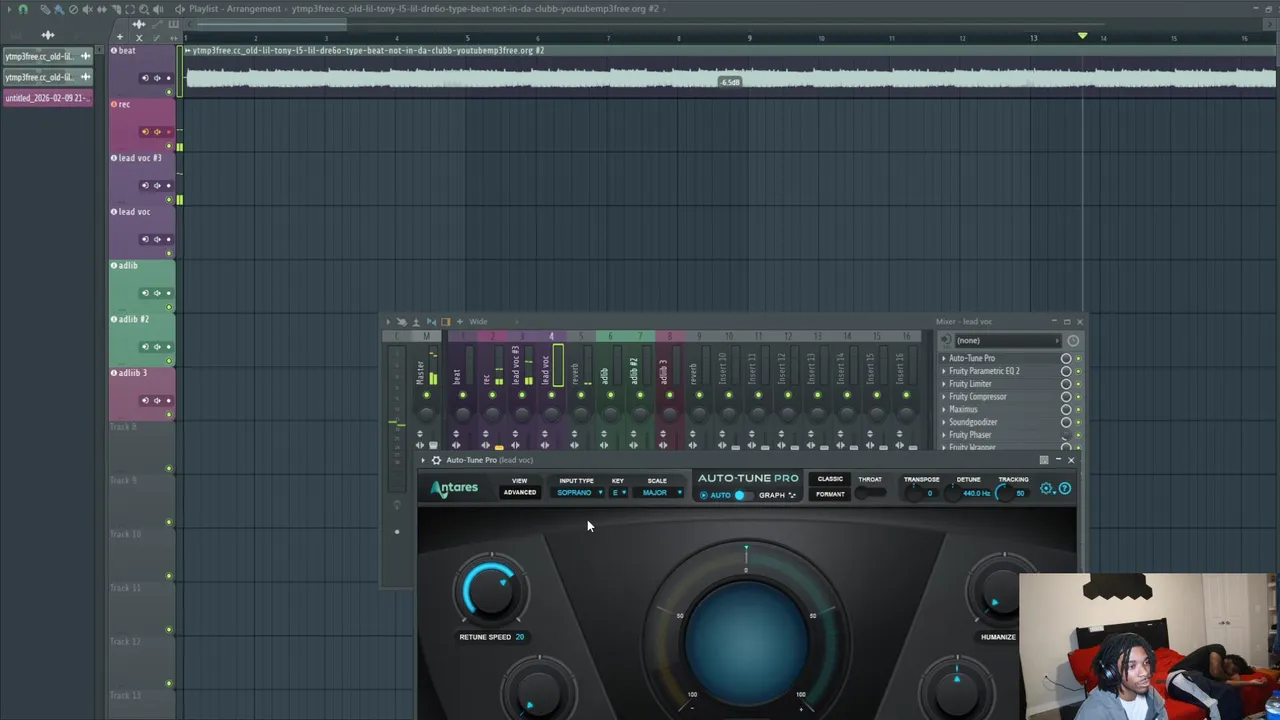Select the untitled_2026-02-09 recording clip in picker
The width and height of the screenshot is (1280, 720).
[47, 98]
